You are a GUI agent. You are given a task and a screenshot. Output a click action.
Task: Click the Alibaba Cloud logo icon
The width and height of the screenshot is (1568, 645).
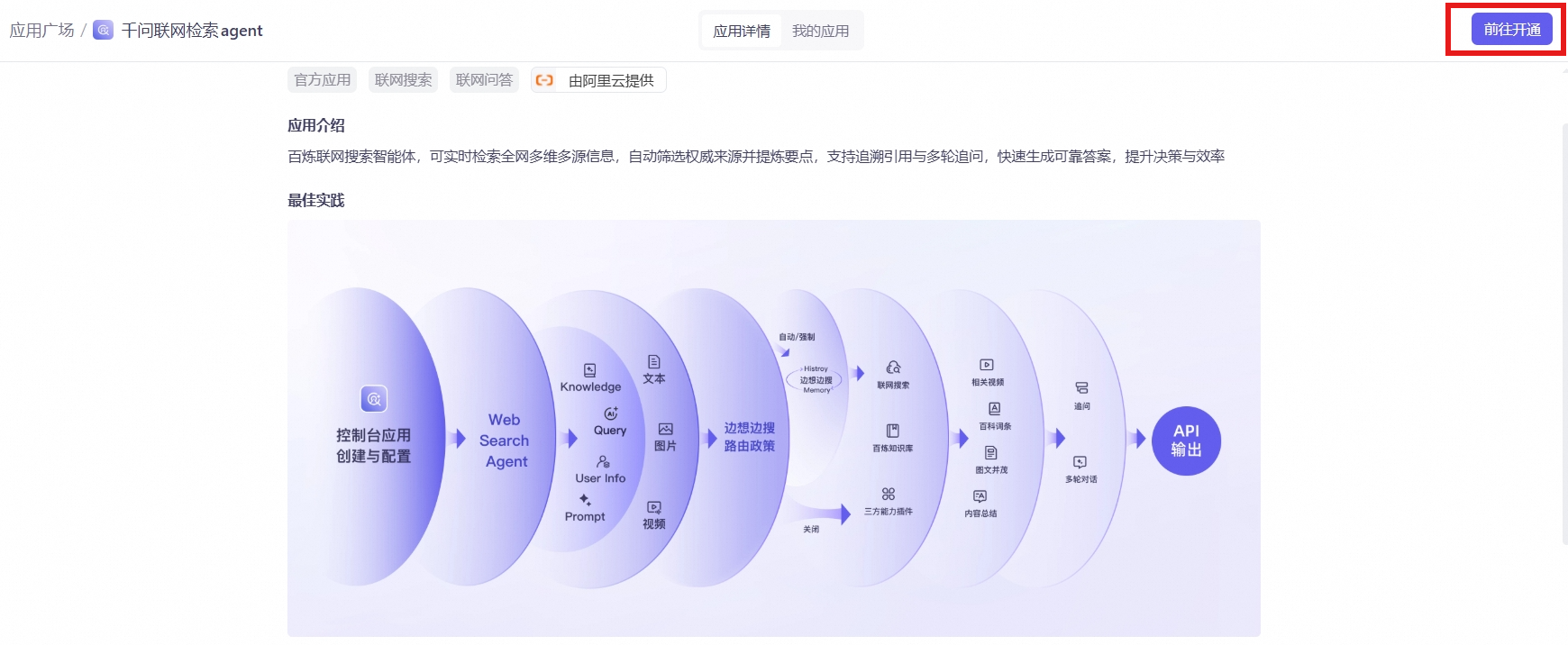tap(544, 80)
